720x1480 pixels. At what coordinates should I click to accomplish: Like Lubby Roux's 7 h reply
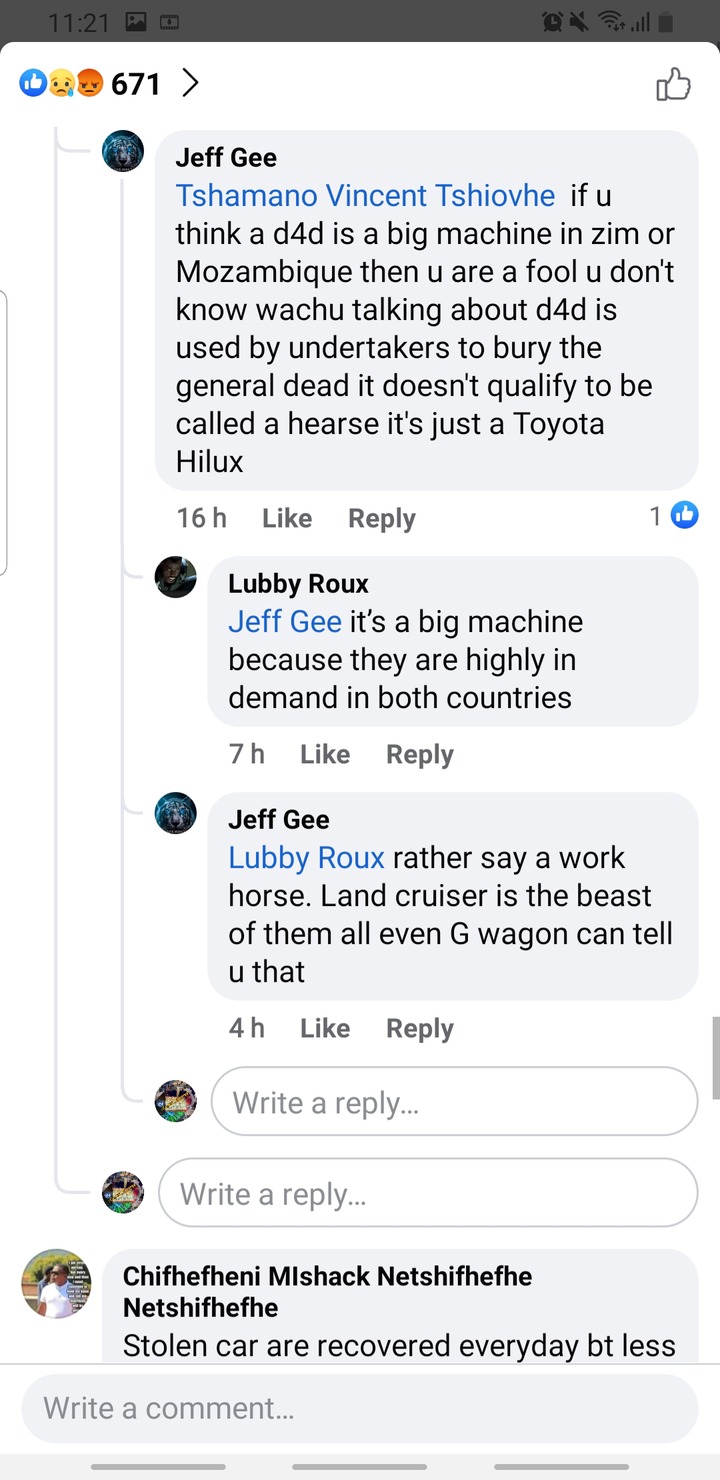click(x=325, y=754)
